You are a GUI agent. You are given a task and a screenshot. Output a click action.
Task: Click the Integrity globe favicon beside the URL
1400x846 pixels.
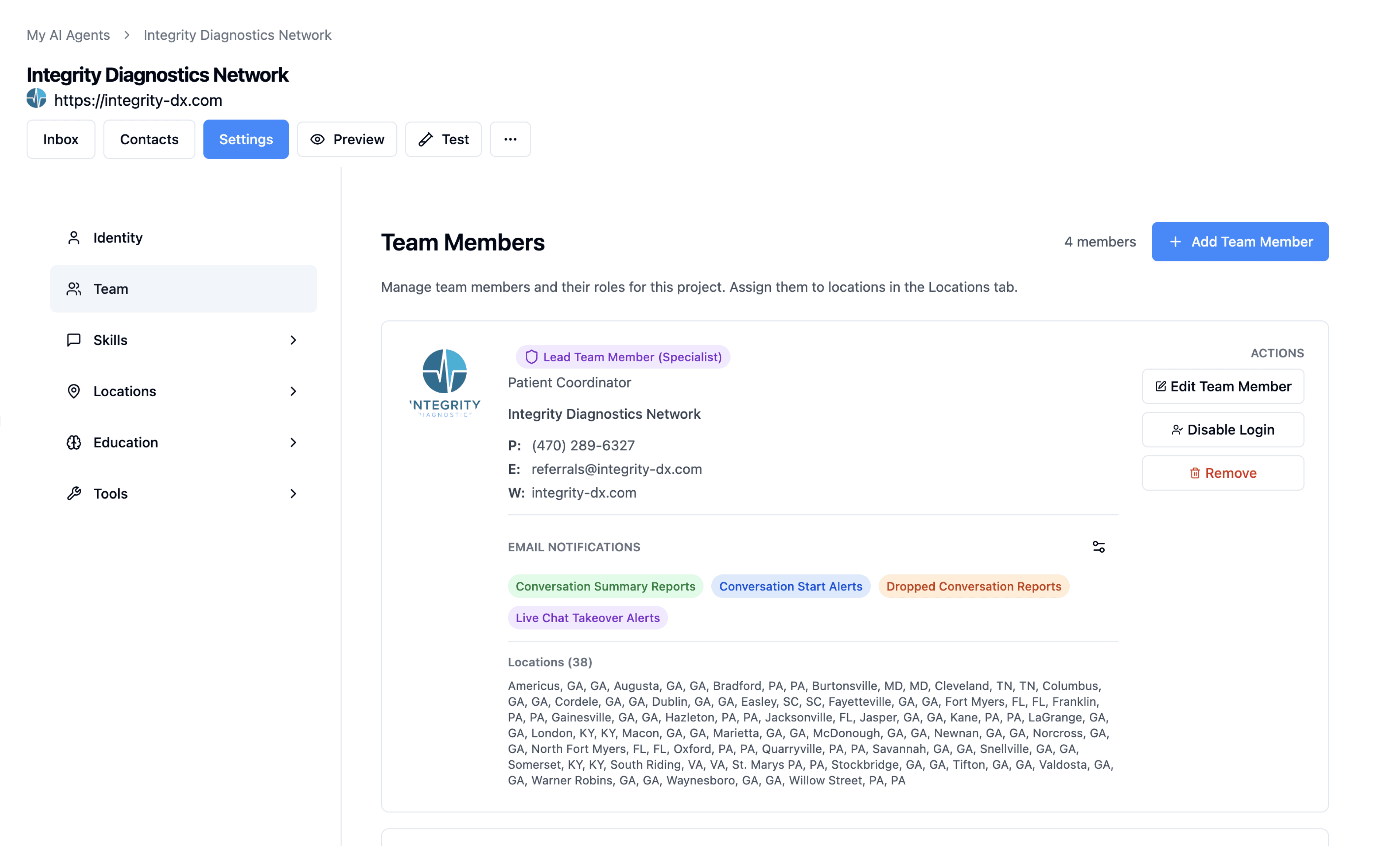pyautogui.click(x=36, y=99)
